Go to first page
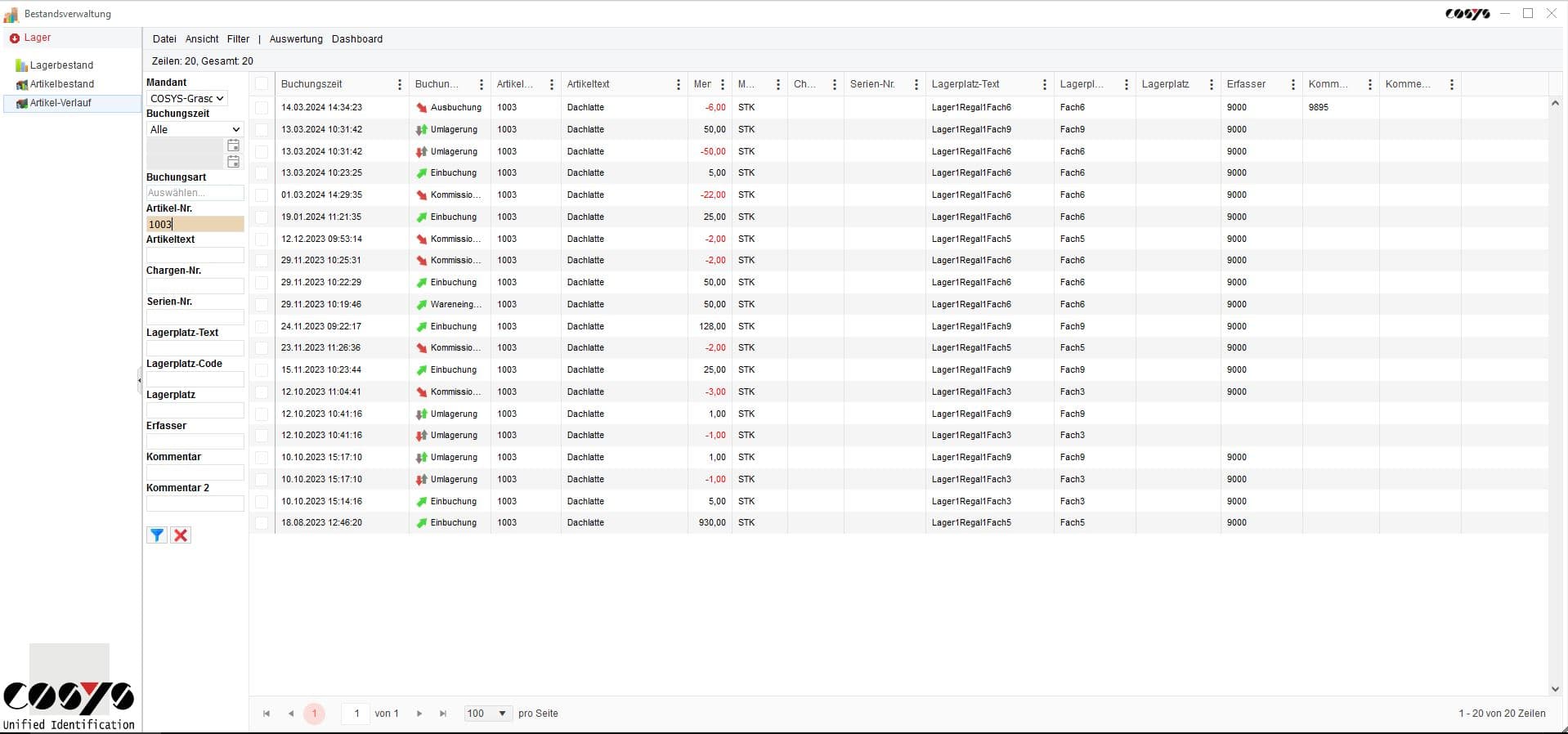This screenshot has height=734, width=1568. (x=267, y=714)
